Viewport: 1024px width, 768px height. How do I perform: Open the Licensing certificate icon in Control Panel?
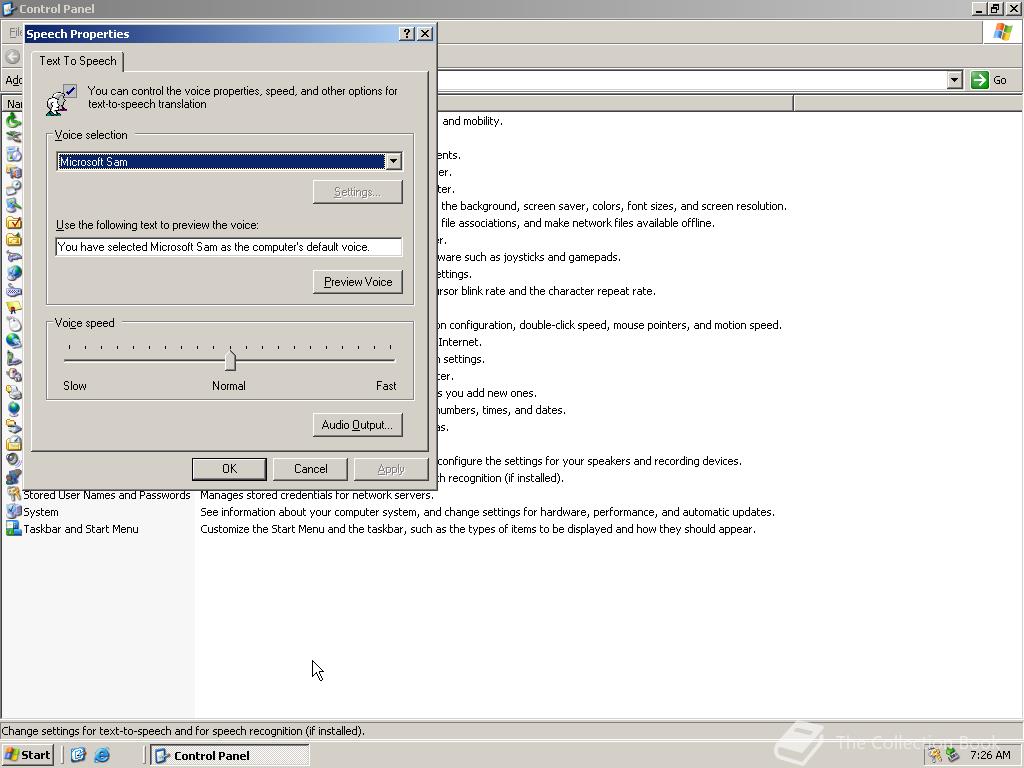click(x=14, y=308)
